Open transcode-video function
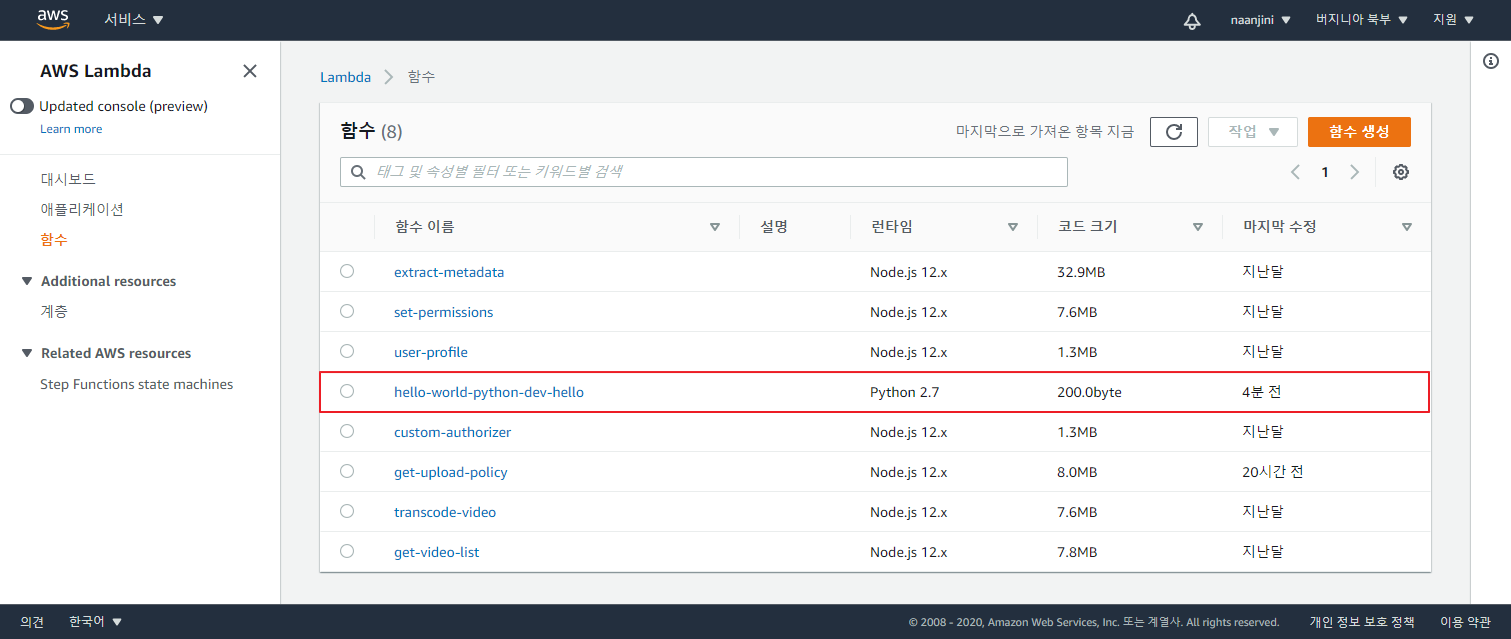Image resolution: width=1511 pixels, height=639 pixels. tap(445, 512)
